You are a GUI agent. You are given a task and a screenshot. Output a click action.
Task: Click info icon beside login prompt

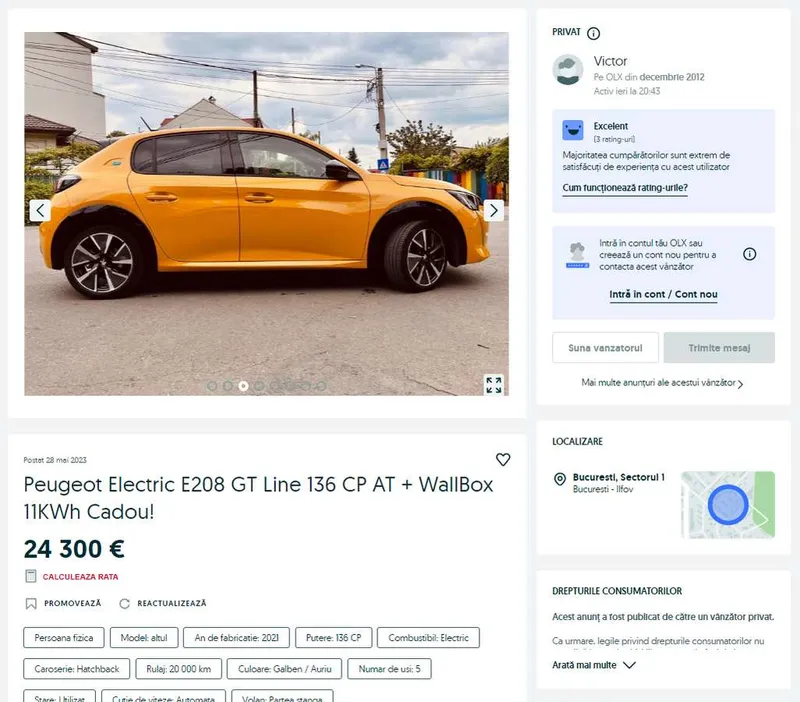click(x=749, y=254)
